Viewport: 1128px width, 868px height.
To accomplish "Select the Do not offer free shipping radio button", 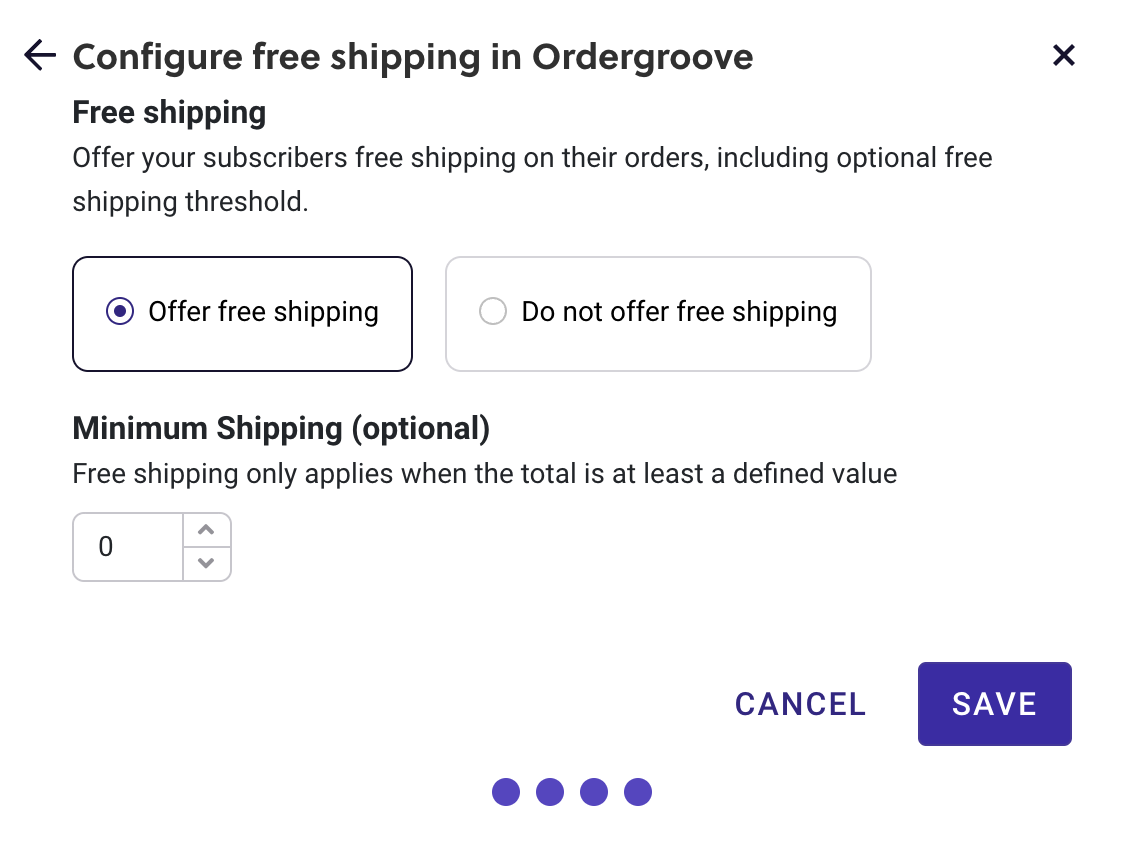I will coord(493,311).
